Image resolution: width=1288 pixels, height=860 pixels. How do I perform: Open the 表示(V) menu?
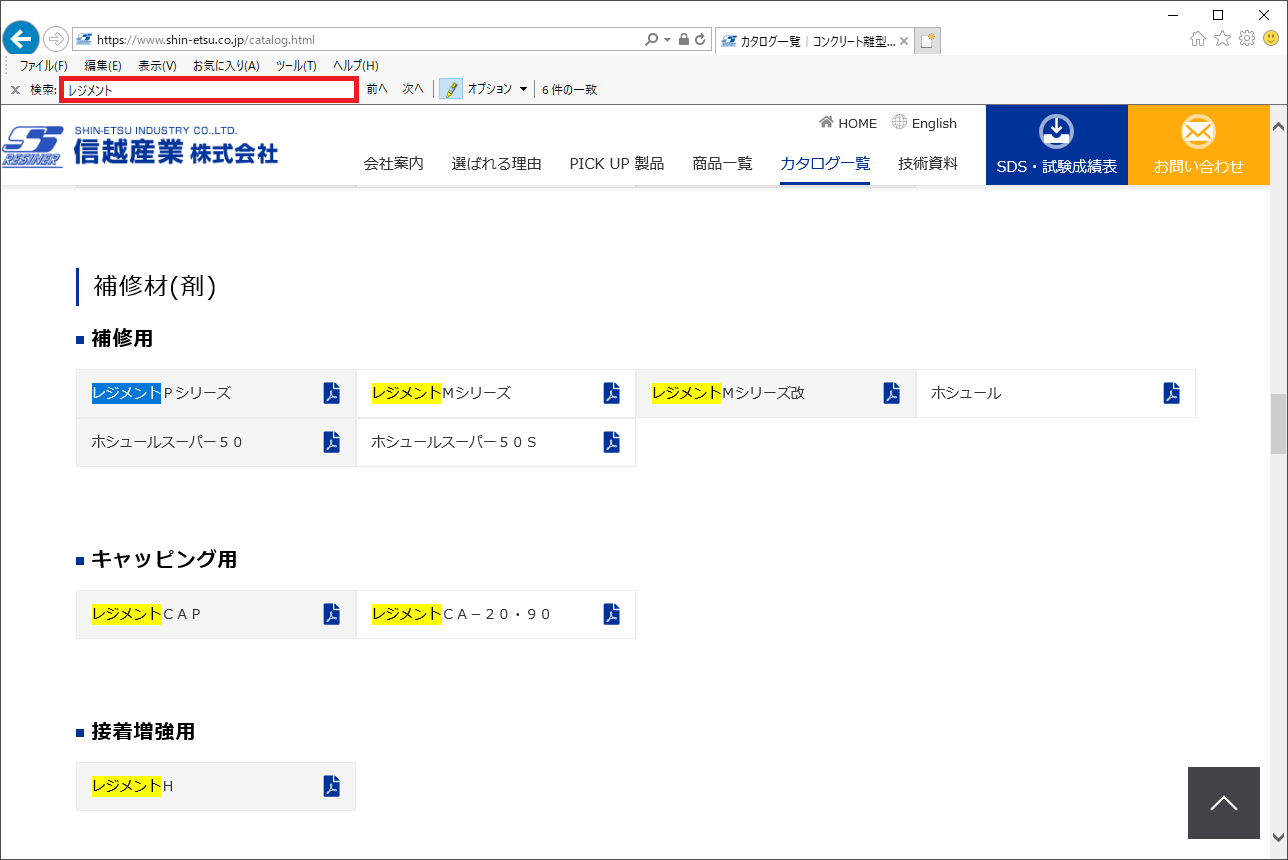[157, 65]
